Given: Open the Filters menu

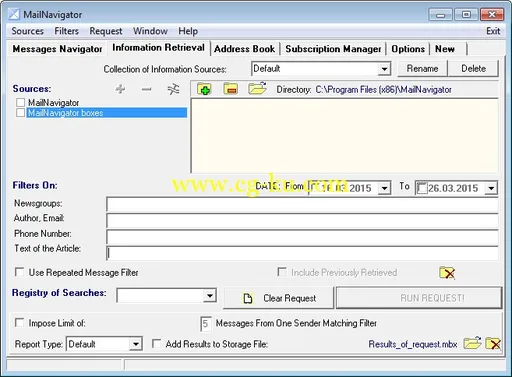Looking at the screenshot, I should [x=66, y=31].
